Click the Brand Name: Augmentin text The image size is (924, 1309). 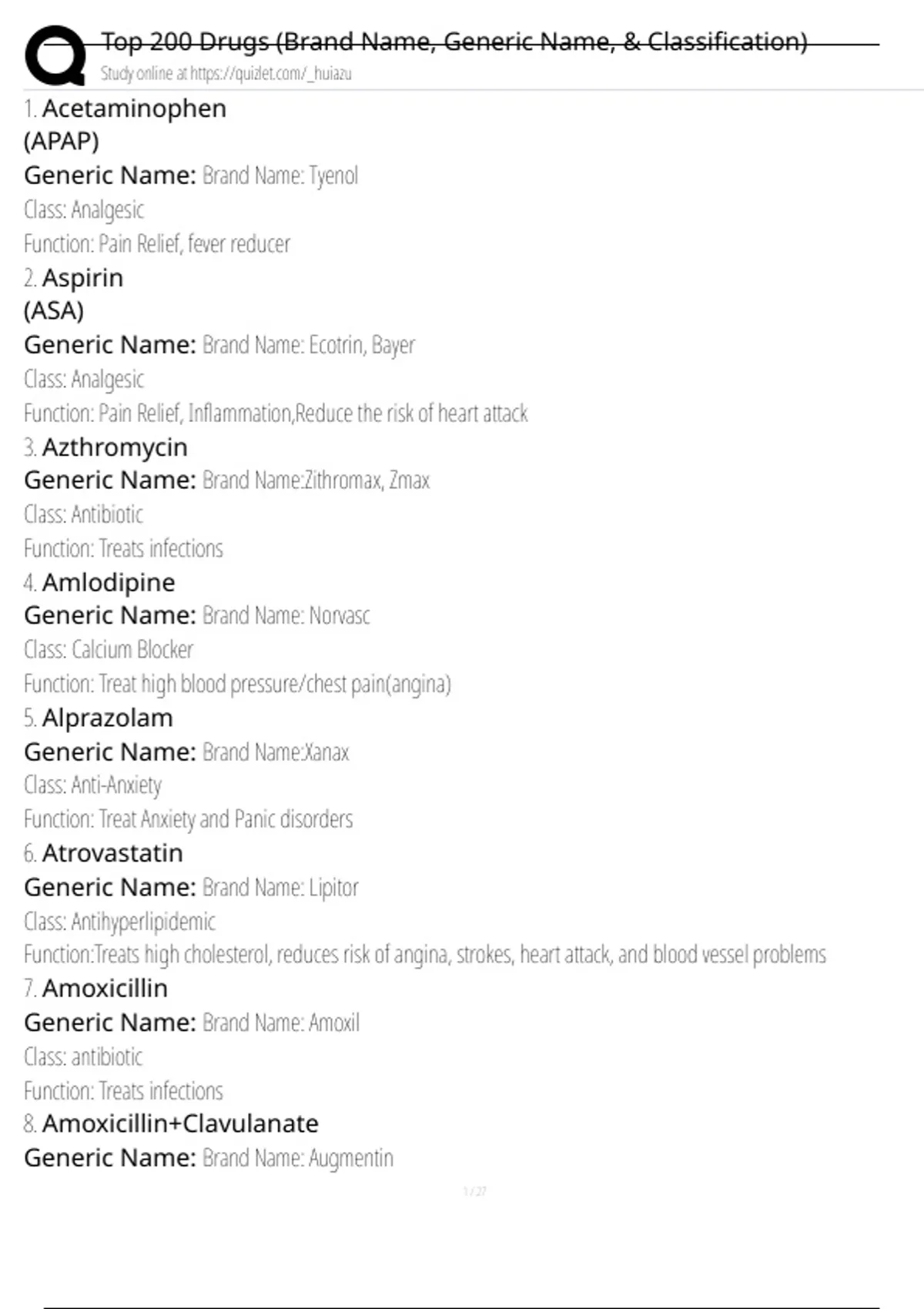click(x=298, y=1159)
